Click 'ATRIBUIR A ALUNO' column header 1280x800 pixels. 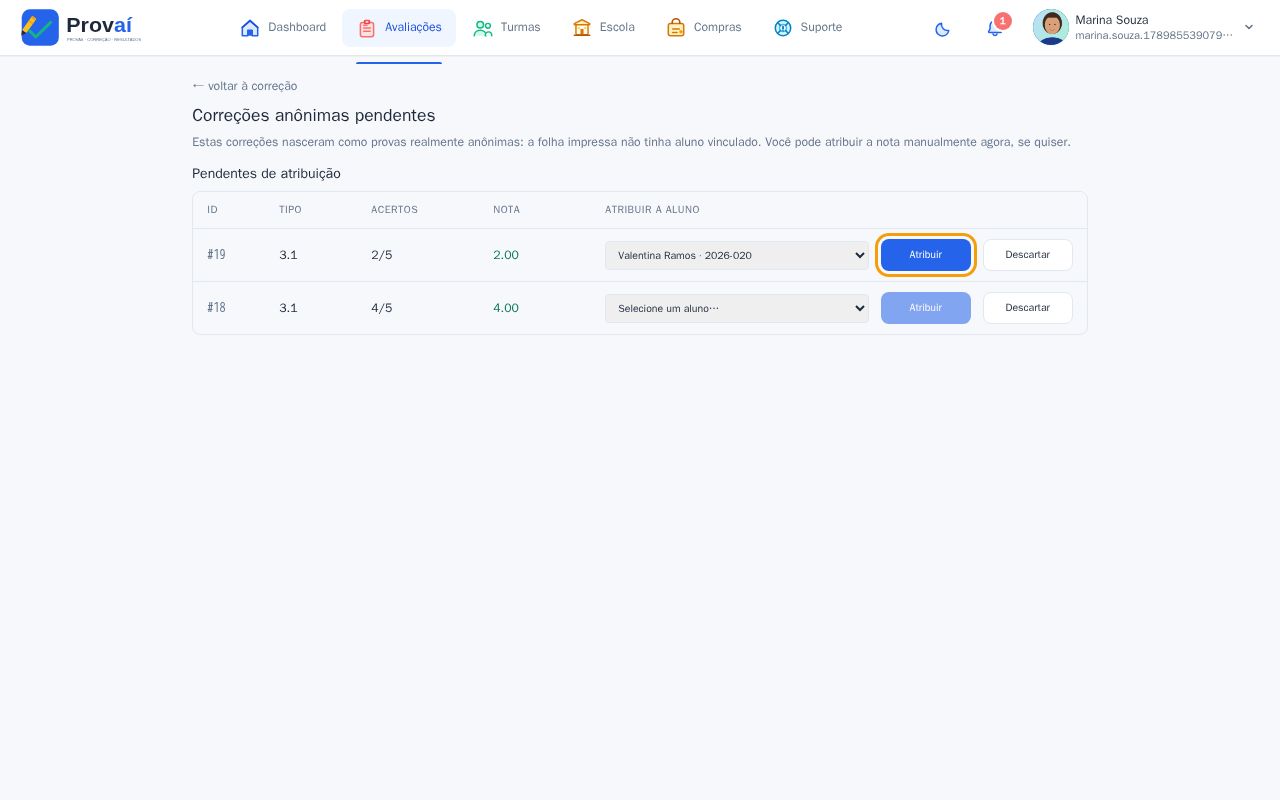(652, 210)
